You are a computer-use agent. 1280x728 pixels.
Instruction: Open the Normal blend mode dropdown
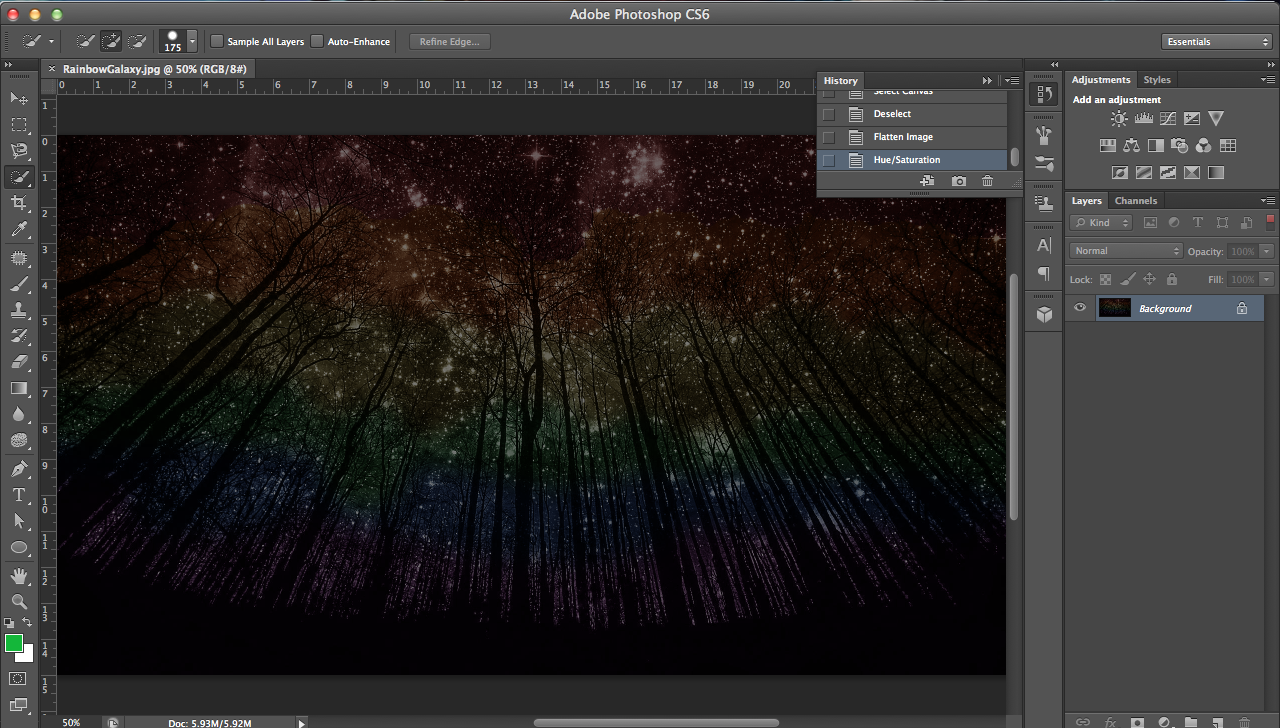click(x=1126, y=251)
